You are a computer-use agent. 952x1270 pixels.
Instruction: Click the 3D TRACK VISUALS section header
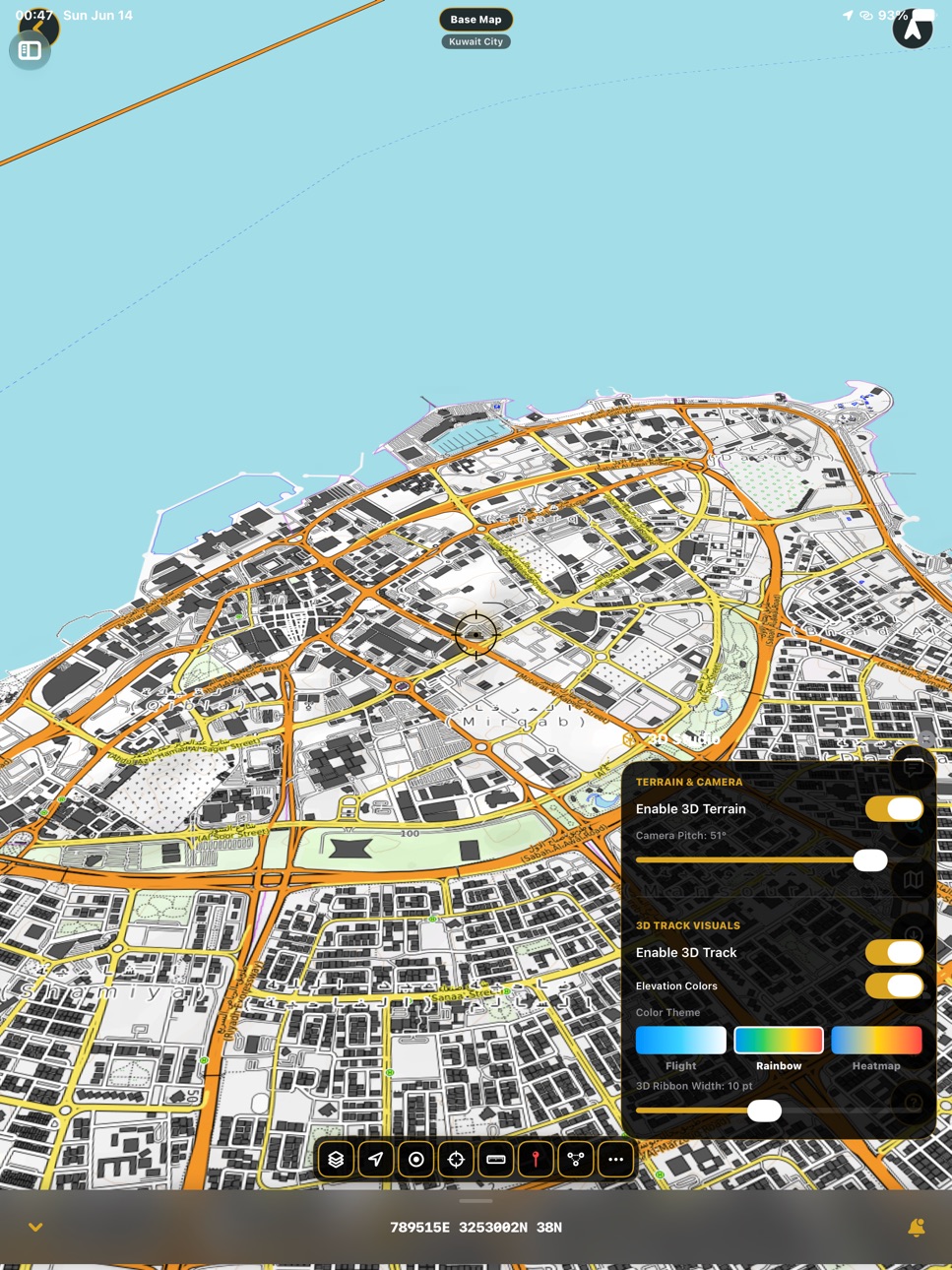point(688,926)
